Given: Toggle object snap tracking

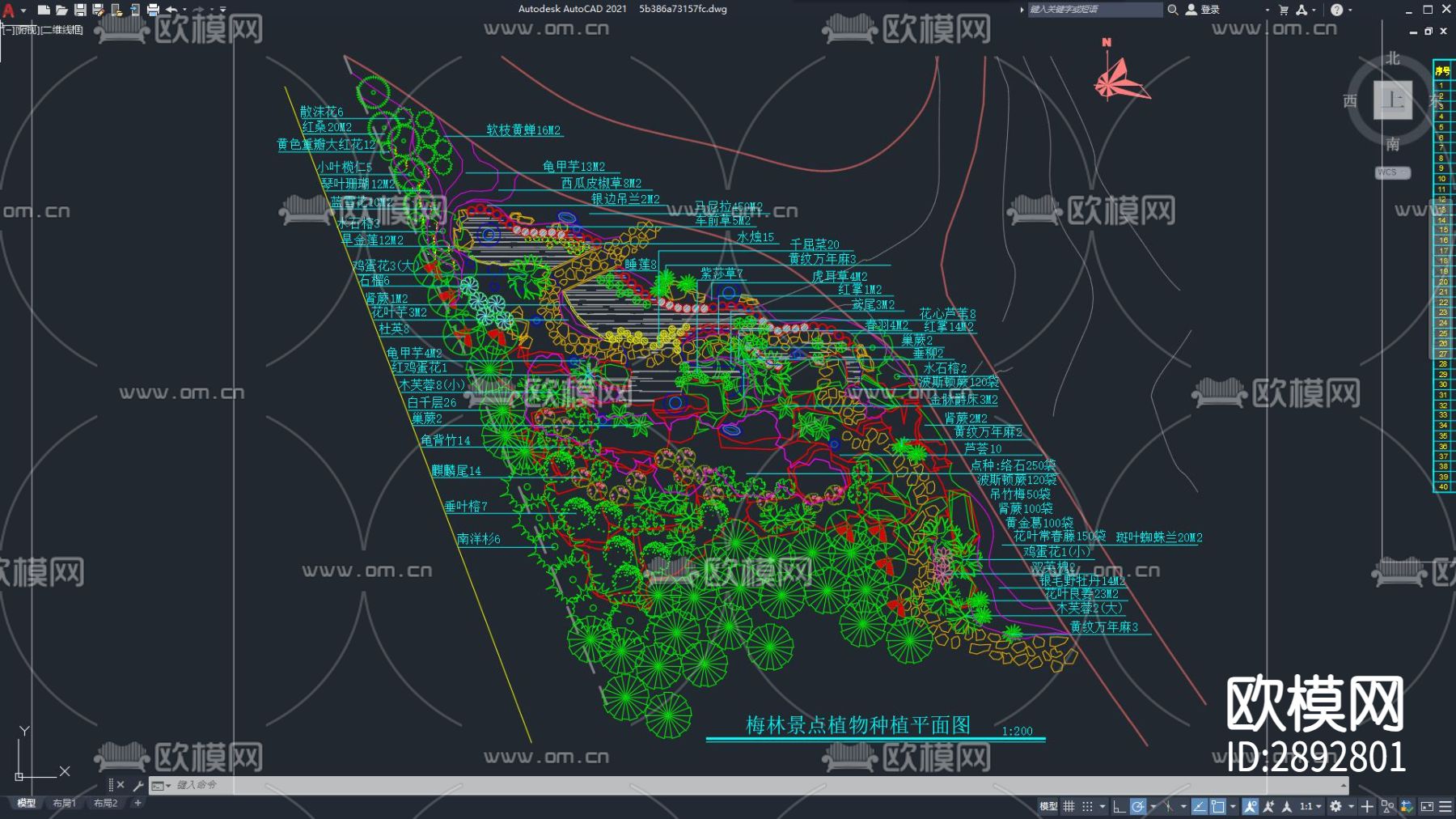Looking at the screenshot, I should coord(1200,806).
